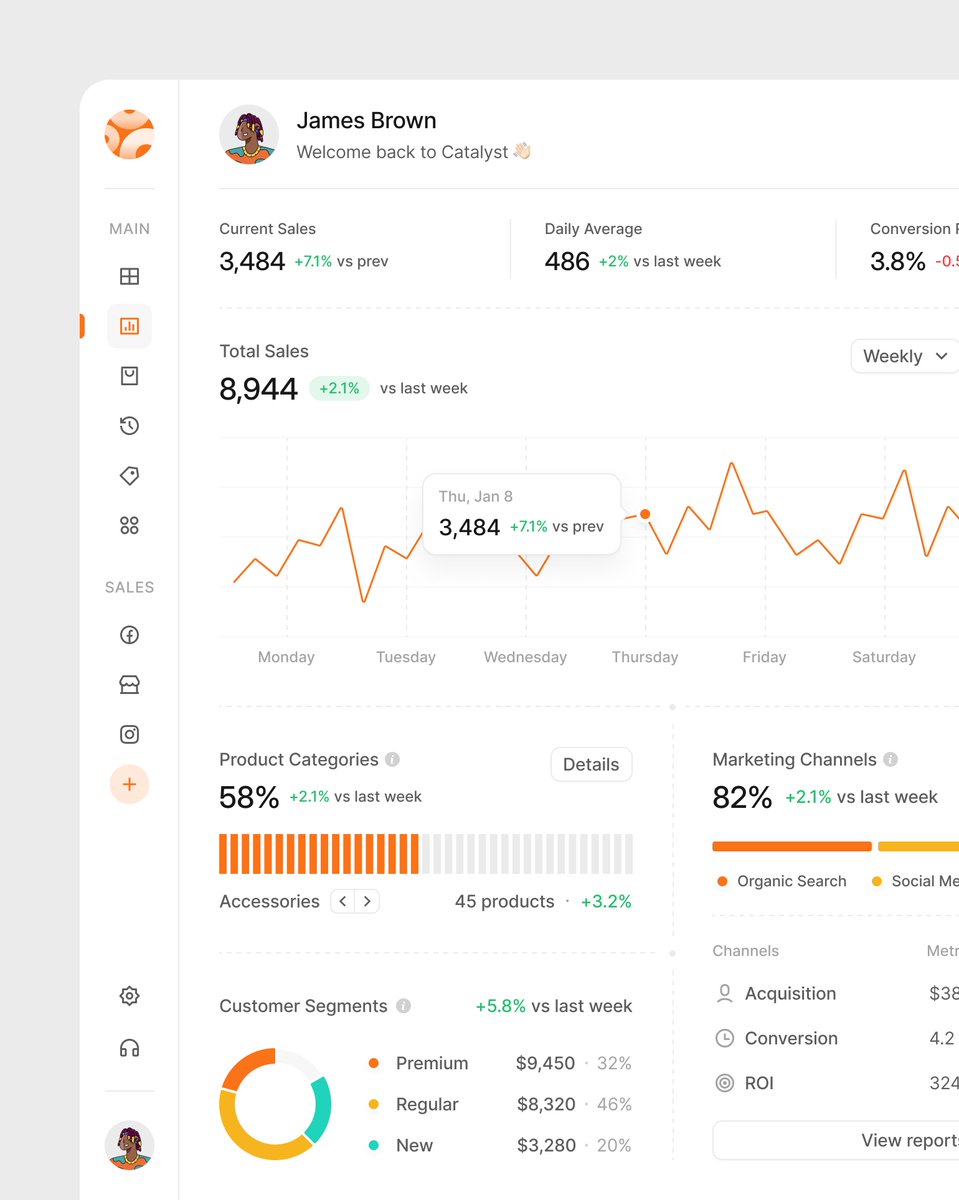
Task: Click the Conversion clock icon
Action: pos(725,1039)
